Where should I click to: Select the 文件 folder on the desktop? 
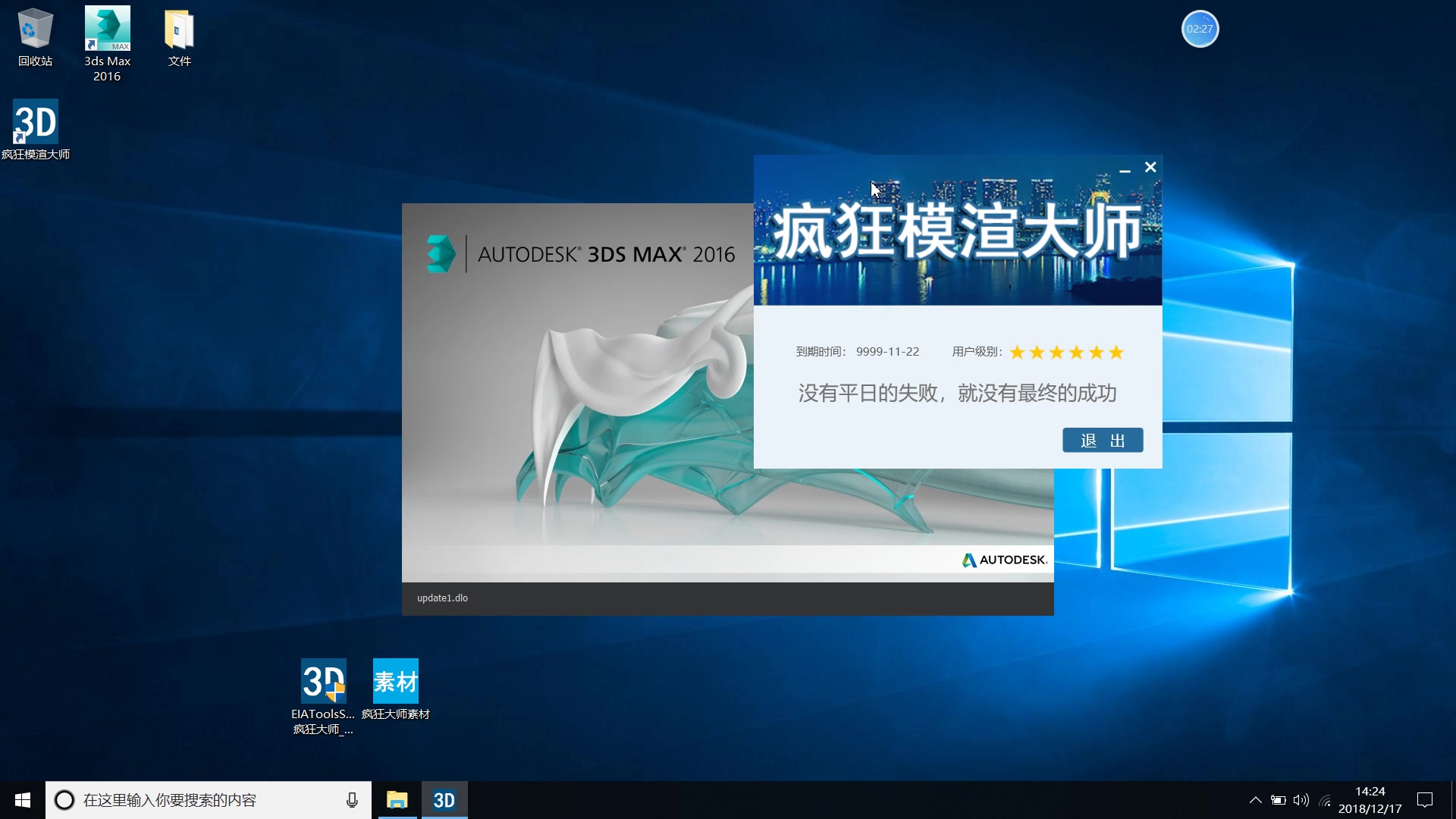tap(179, 38)
